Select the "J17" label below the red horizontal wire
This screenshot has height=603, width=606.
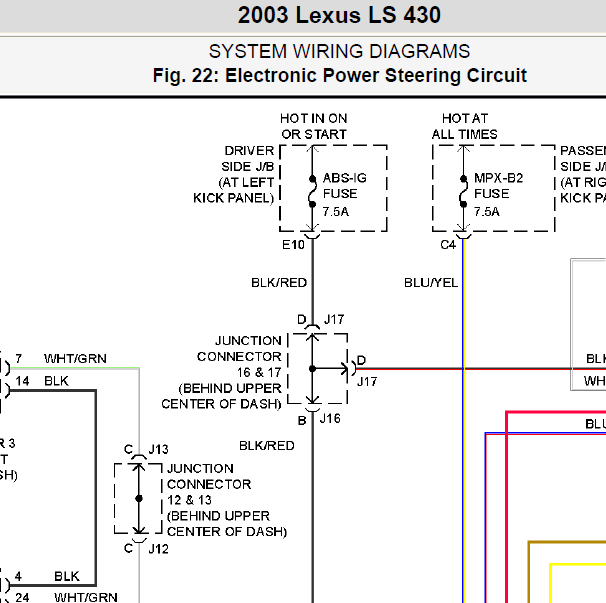[367, 382]
